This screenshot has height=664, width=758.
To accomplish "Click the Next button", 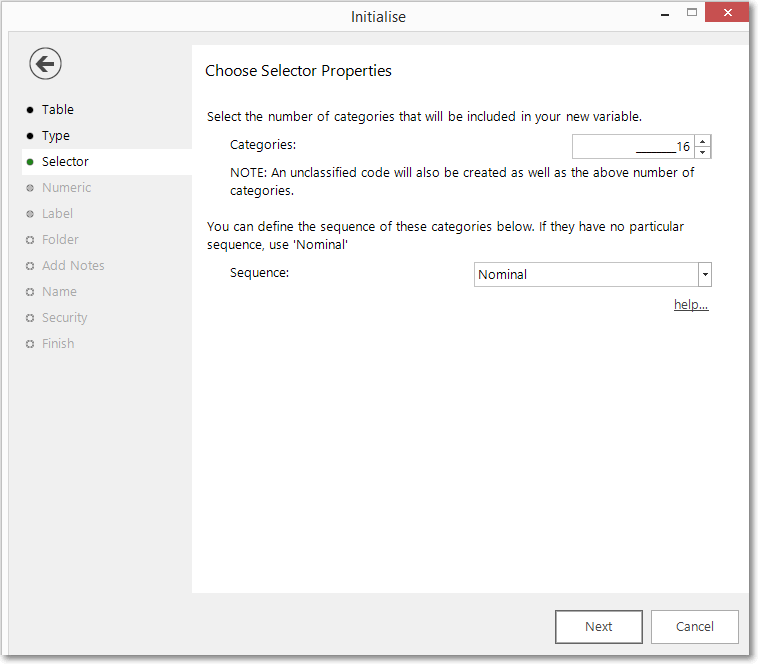I will (x=598, y=626).
